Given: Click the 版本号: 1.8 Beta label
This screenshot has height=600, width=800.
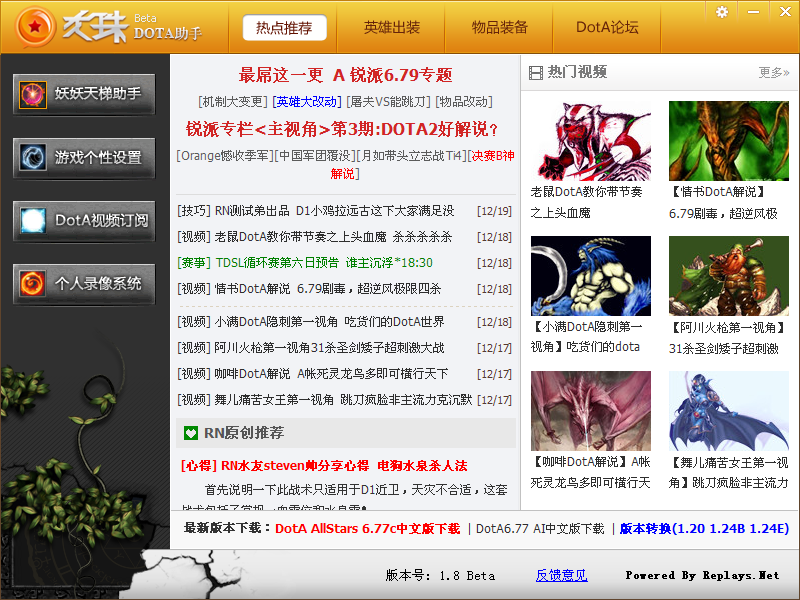Looking at the screenshot, I should (x=440, y=576).
